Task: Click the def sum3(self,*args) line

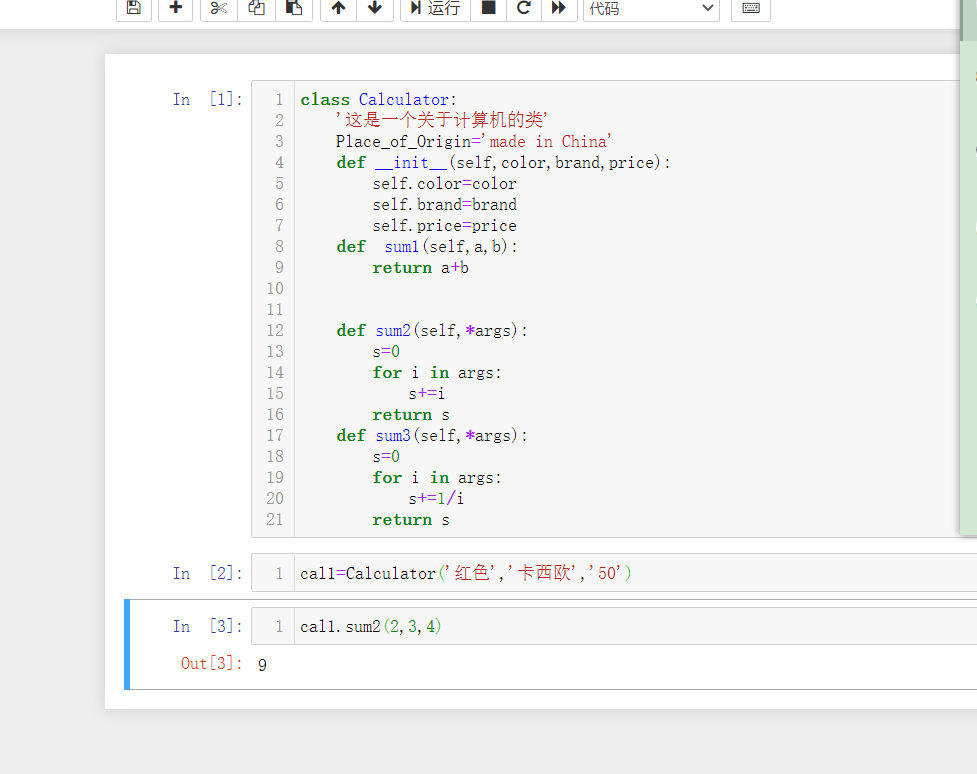Action: [432, 436]
